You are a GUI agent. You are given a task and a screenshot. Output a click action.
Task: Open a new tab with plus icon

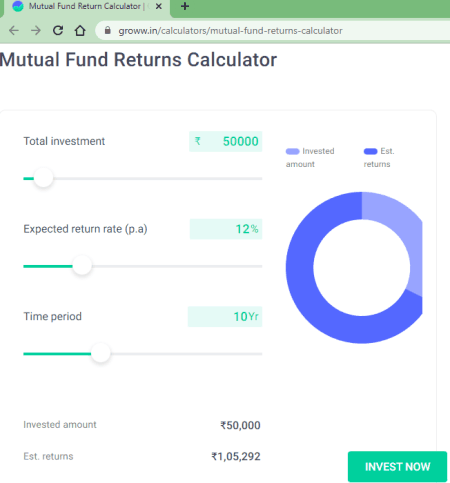point(185,6)
